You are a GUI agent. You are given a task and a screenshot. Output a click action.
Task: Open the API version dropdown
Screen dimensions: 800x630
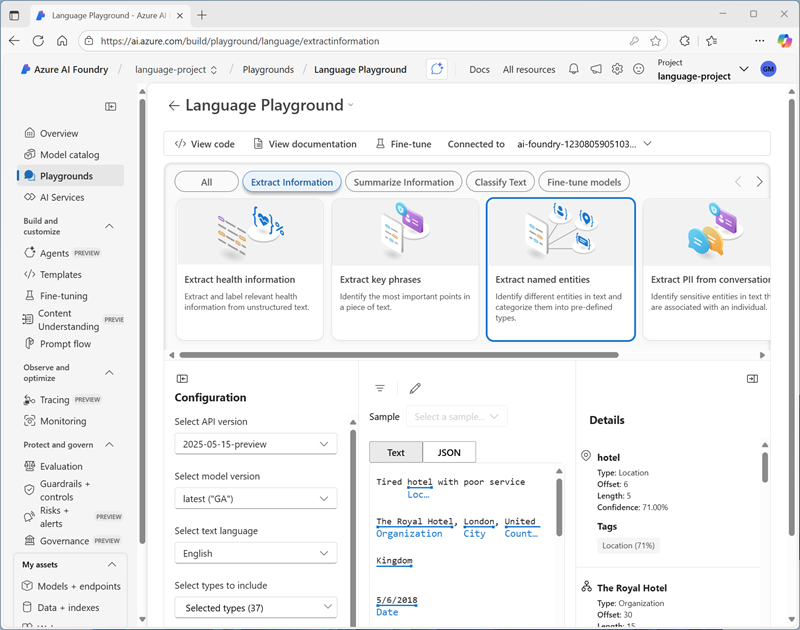click(x=255, y=444)
